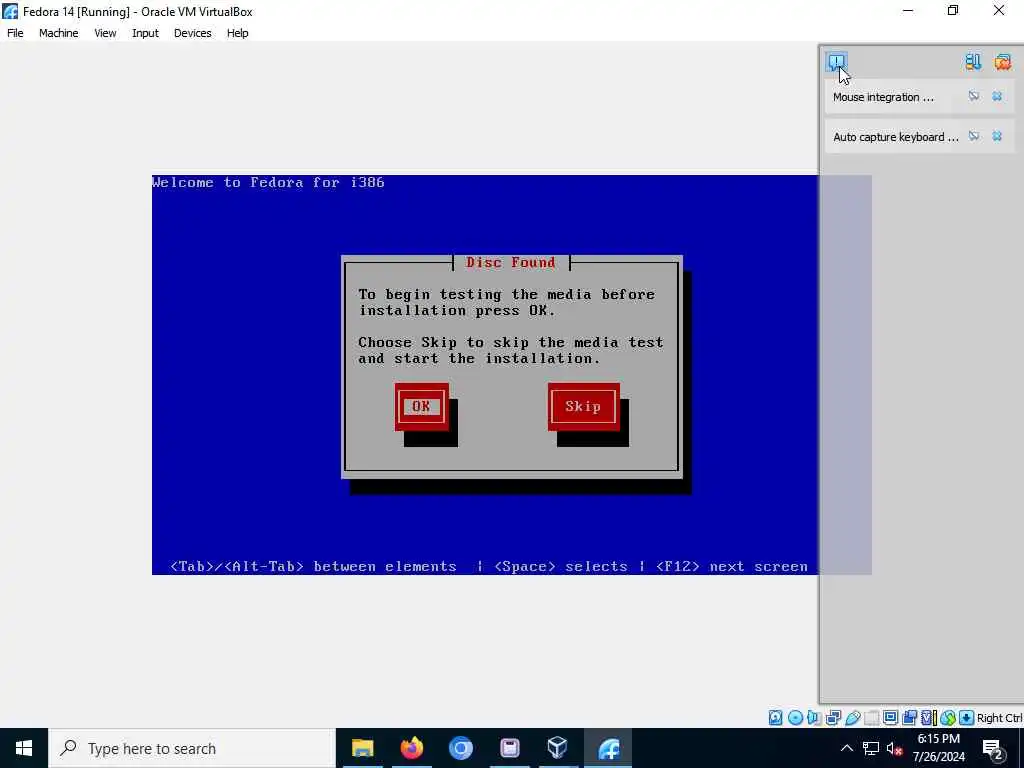
Task: Disable future Auto capture keyboard notifications
Action: point(974,136)
